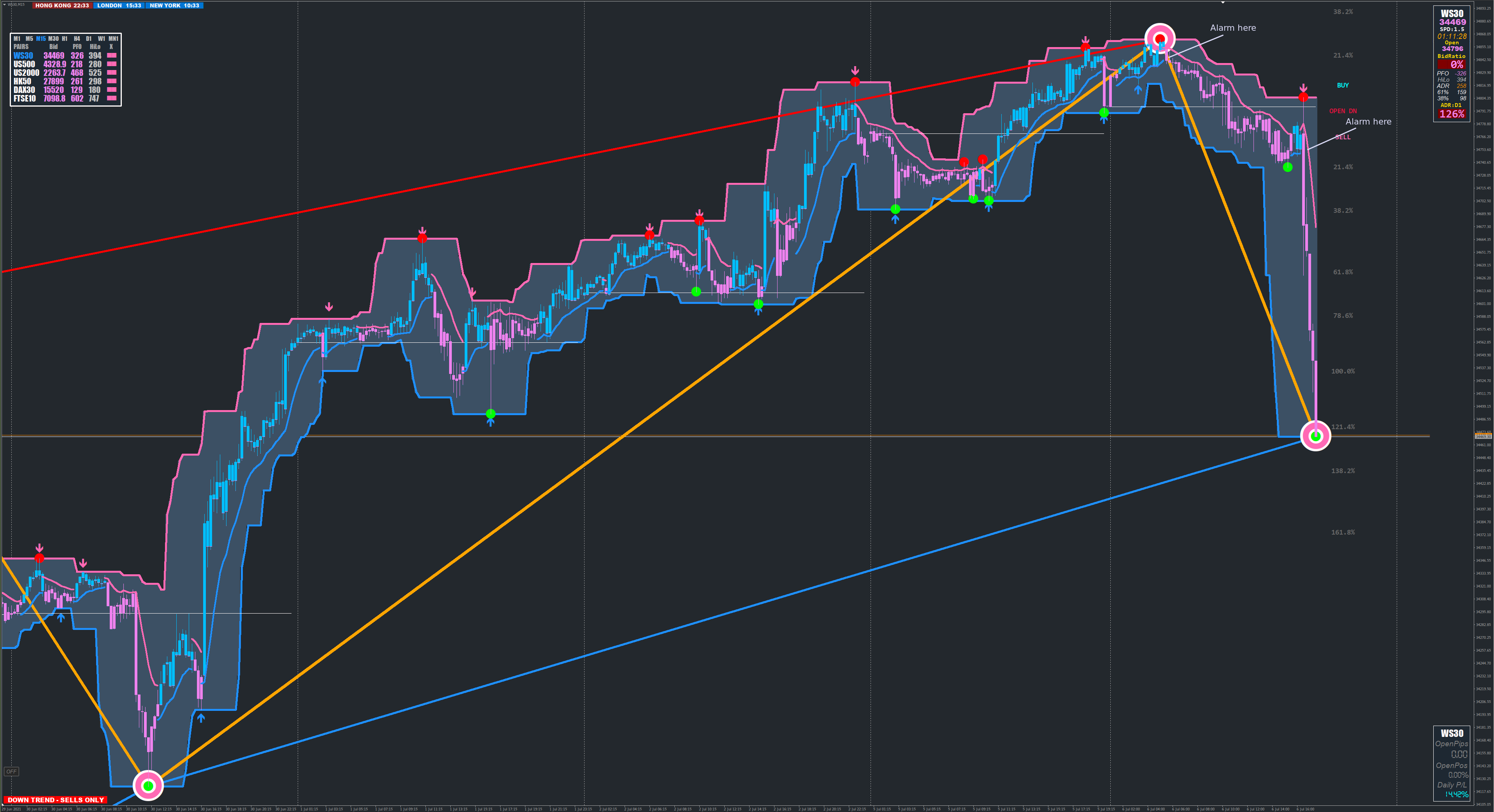Click the OPEN DN label
The height and width of the screenshot is (812, 1494).
coord(1343,111)
